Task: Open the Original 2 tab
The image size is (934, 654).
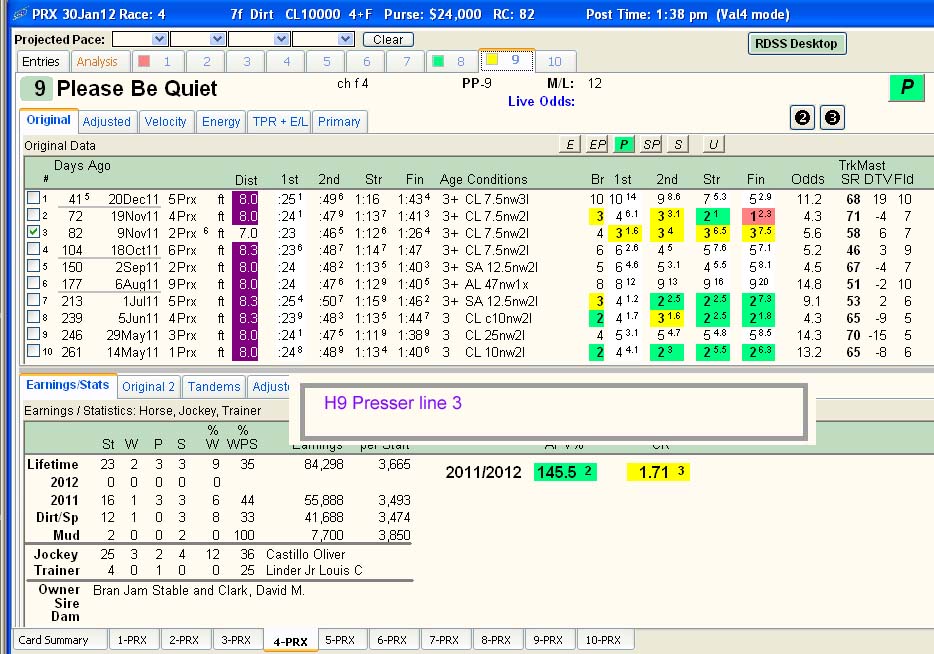Action: click(148, 387)
